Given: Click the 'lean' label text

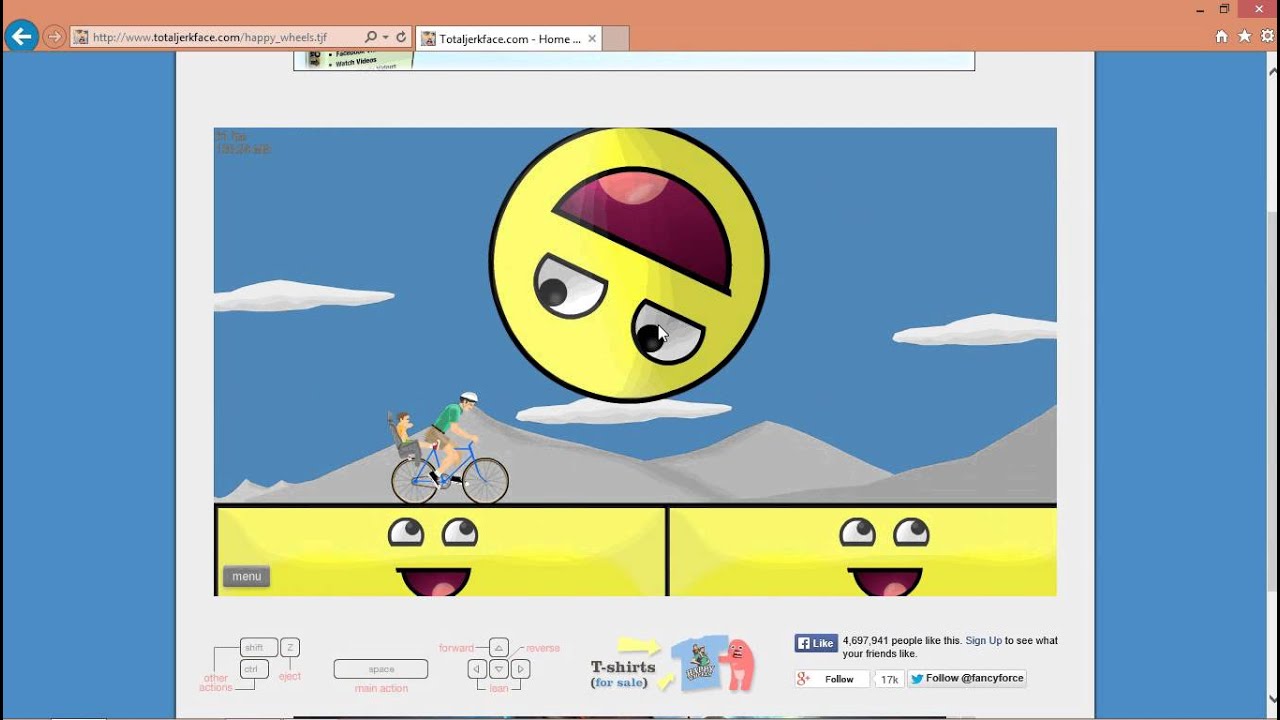Looking at the screenshot, I should coord(499,689).
